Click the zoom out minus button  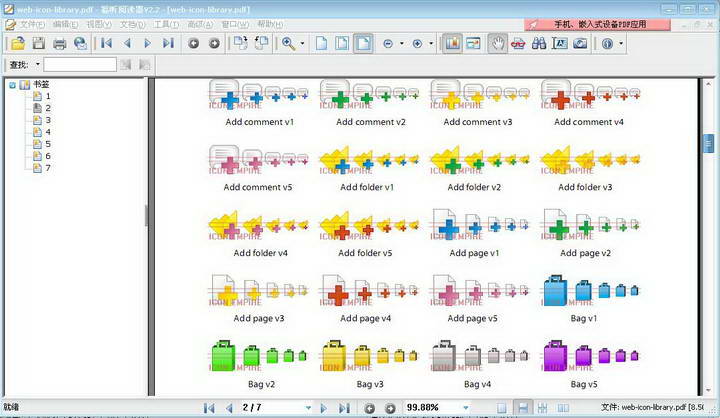tap(388, 44)
